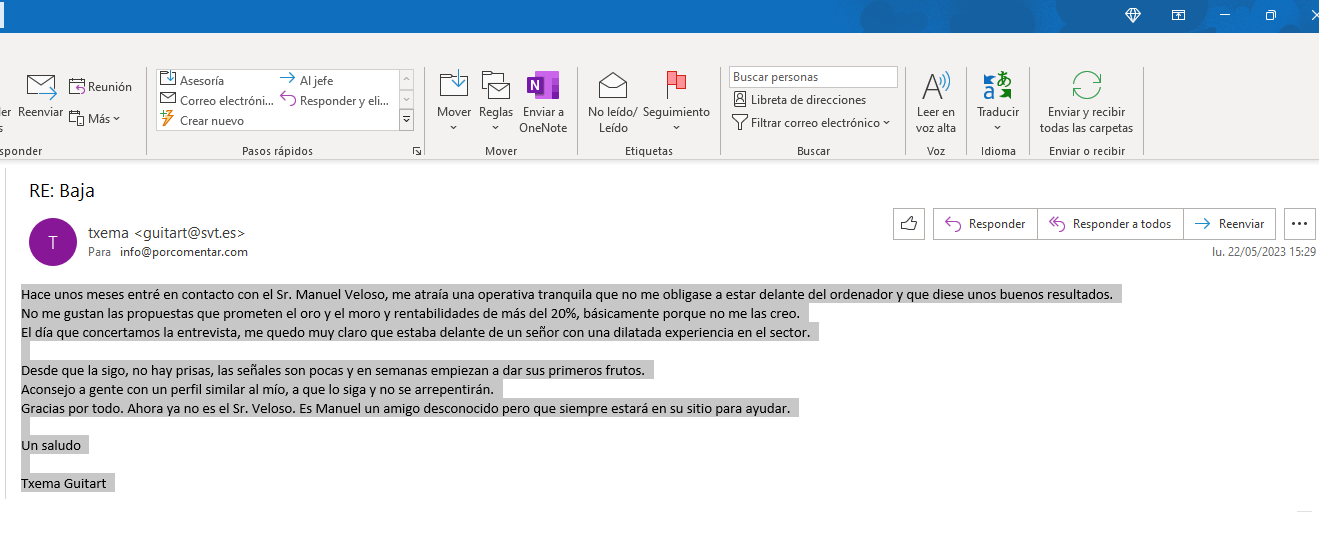Click the RE: Baja subject line
1320x536 pixels.
(x=62, y=191)
